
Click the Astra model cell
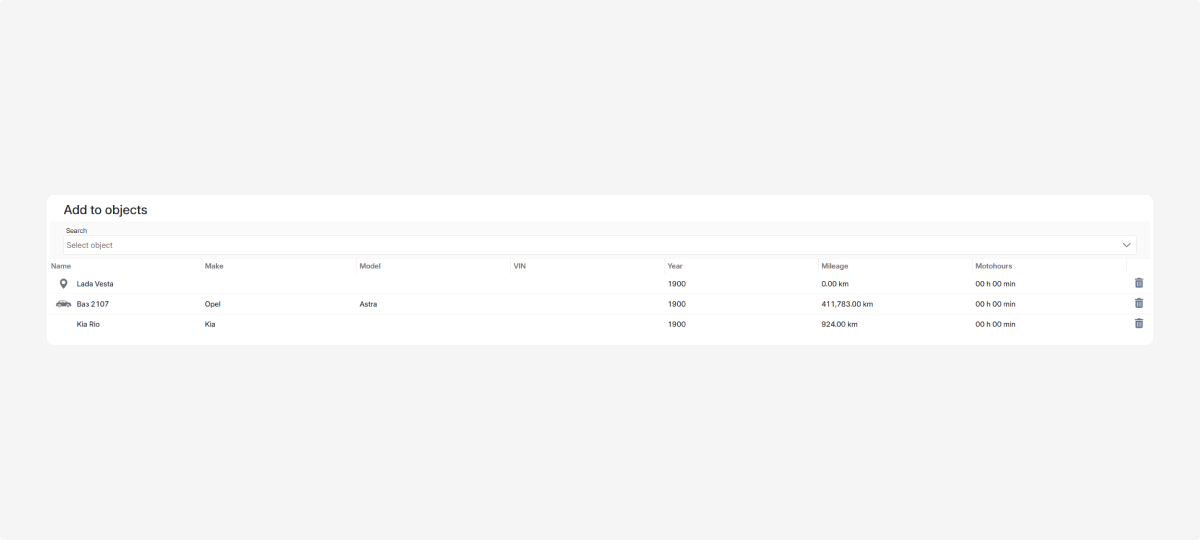pyautogui.click(x=368, y=304)
